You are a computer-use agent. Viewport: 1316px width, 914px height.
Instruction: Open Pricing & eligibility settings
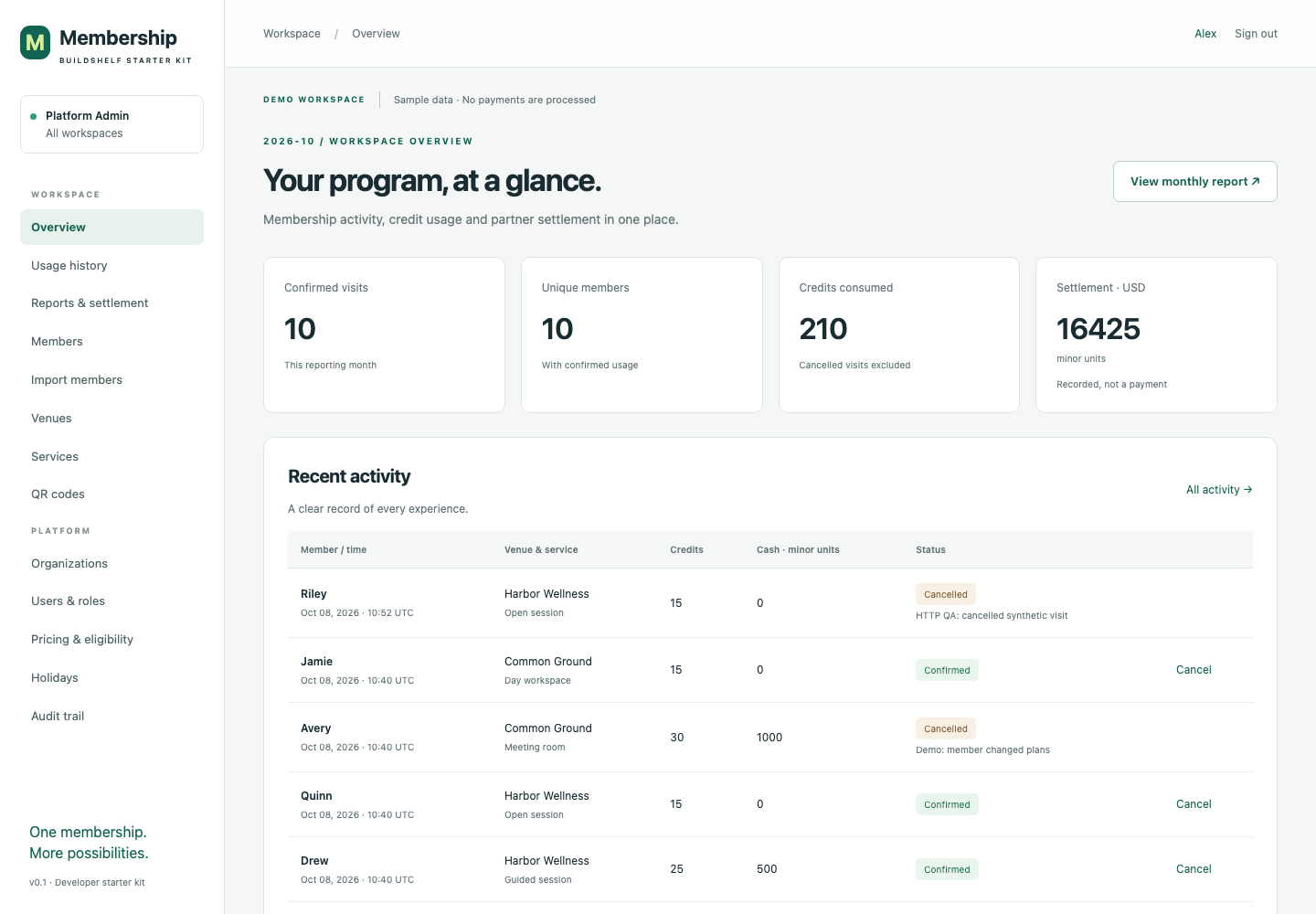pyautogui.click(x=111, y=640)
